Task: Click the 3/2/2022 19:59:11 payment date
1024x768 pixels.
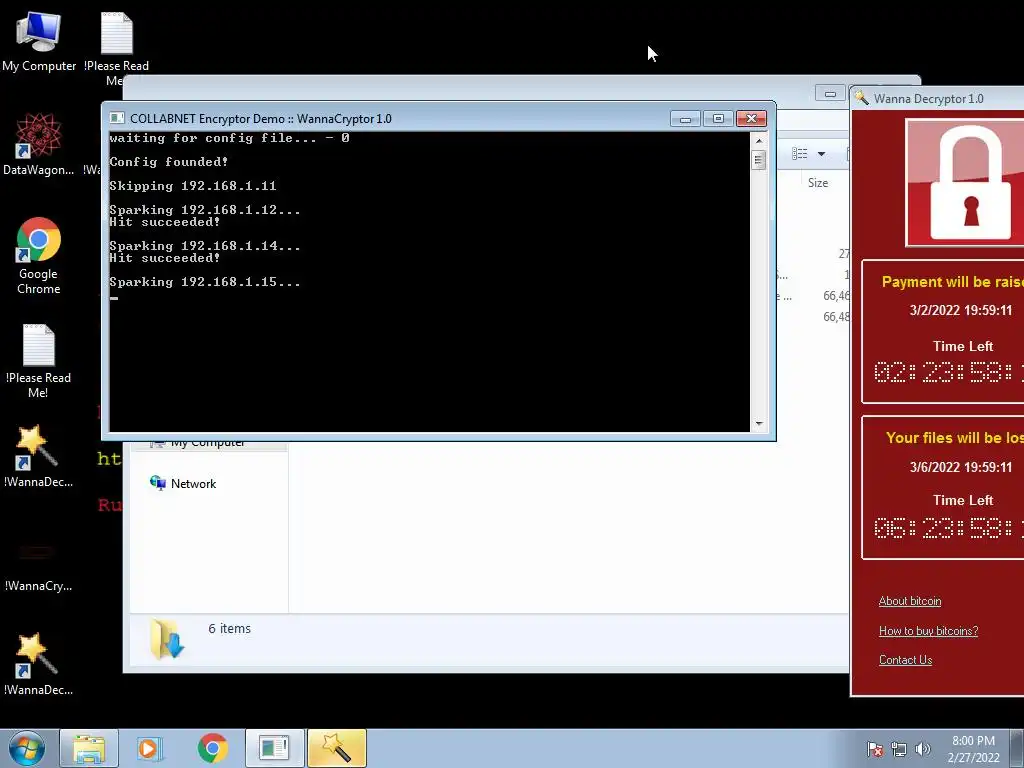Action: (960, 310)
